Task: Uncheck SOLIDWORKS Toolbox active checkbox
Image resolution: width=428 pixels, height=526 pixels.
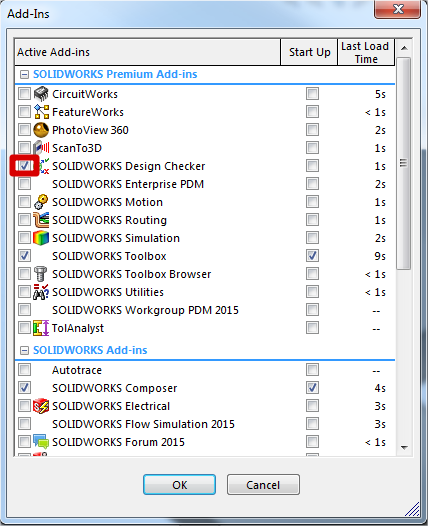Action: coord(24,256)
